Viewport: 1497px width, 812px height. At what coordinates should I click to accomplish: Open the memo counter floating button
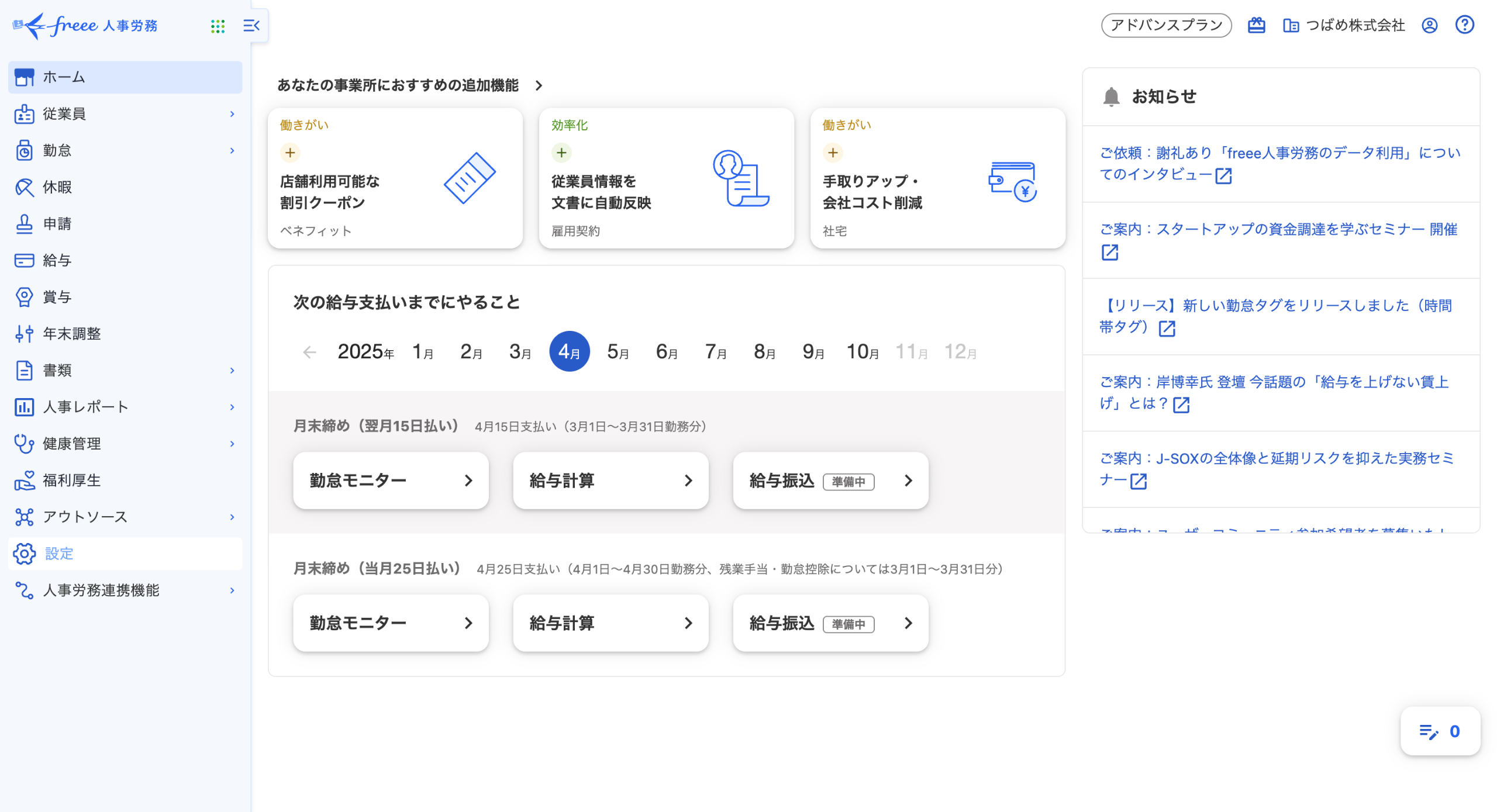[1440, 731]
